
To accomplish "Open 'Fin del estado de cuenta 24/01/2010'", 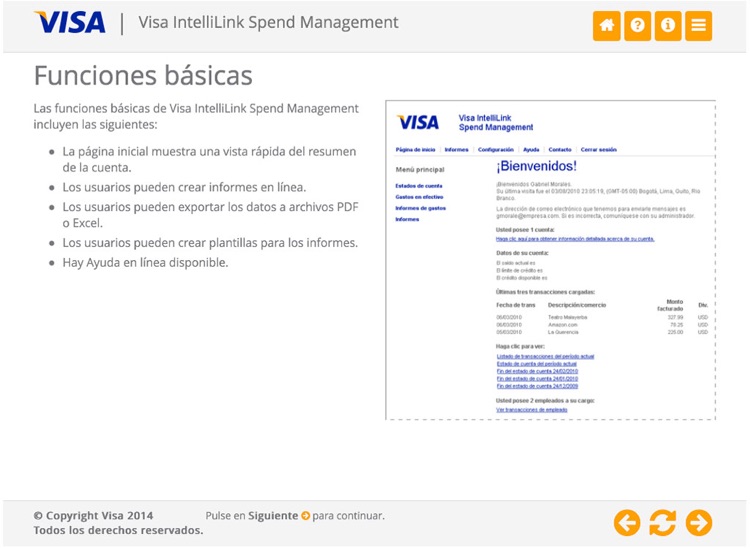I will [x=537, y=379].
